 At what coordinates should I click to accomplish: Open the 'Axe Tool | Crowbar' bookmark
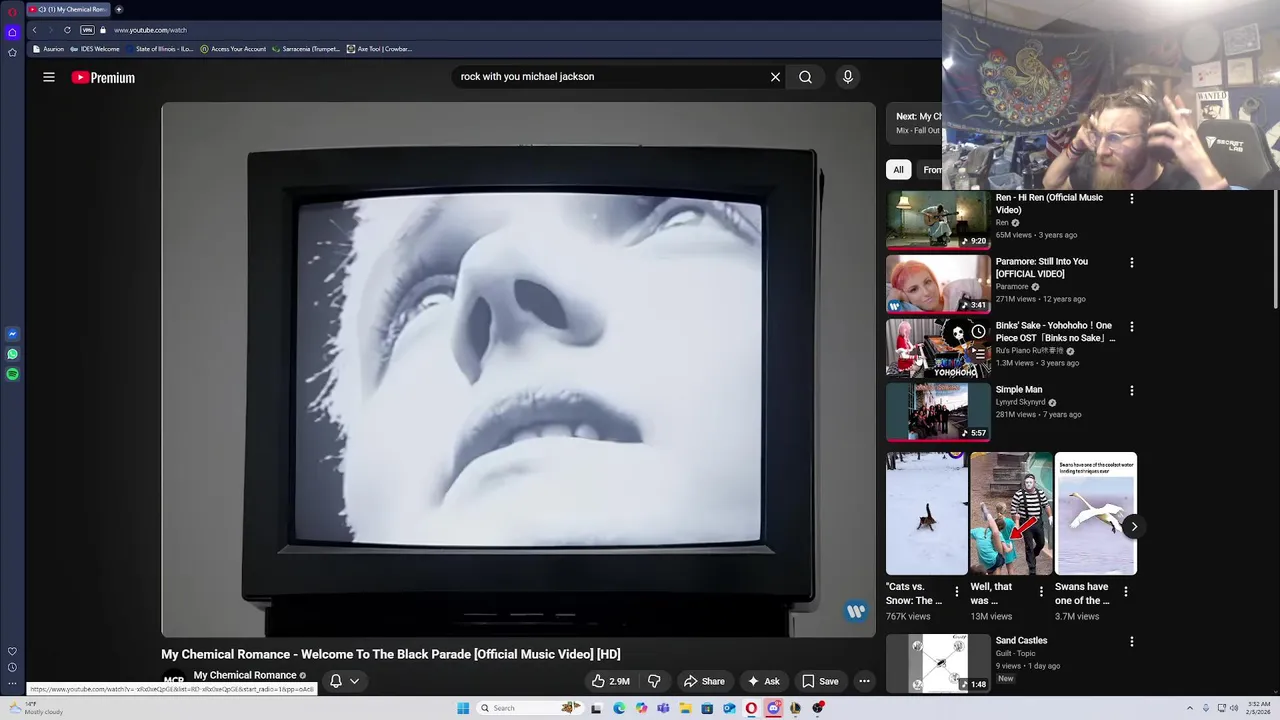pyautogui.click(x=379, y=49)
